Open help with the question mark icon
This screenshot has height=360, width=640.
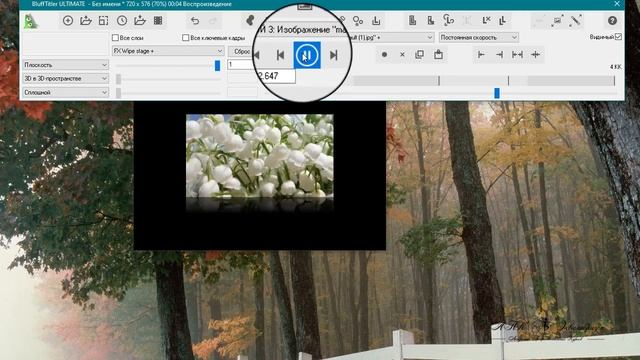coord(612,20)
